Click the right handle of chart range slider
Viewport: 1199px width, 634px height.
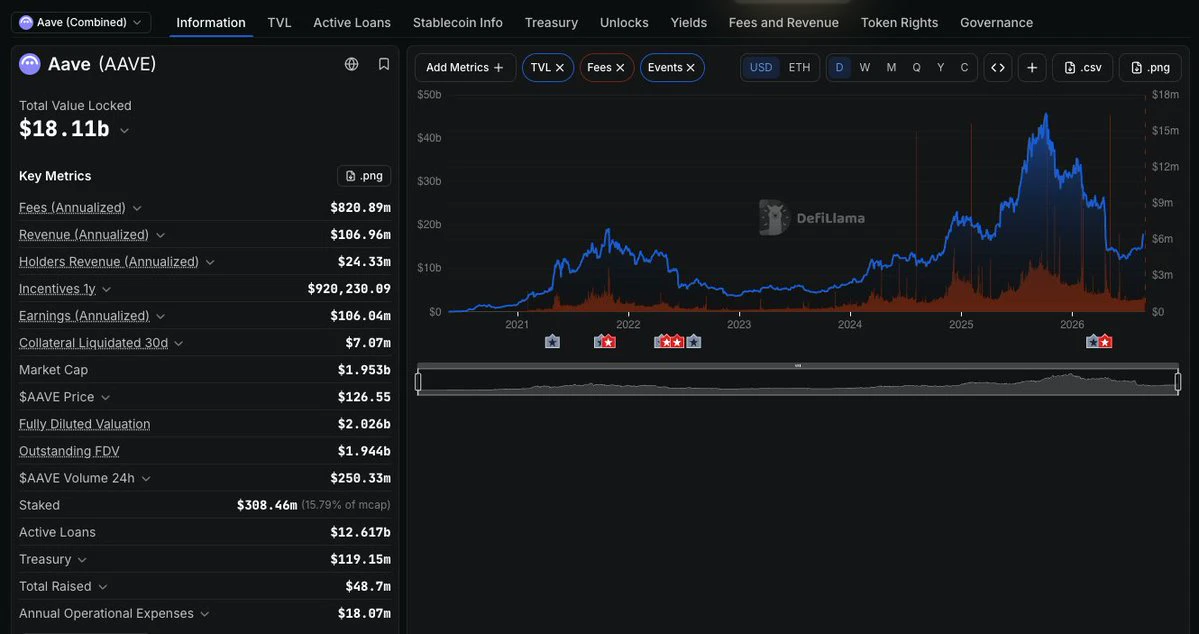coord(1178,381)
